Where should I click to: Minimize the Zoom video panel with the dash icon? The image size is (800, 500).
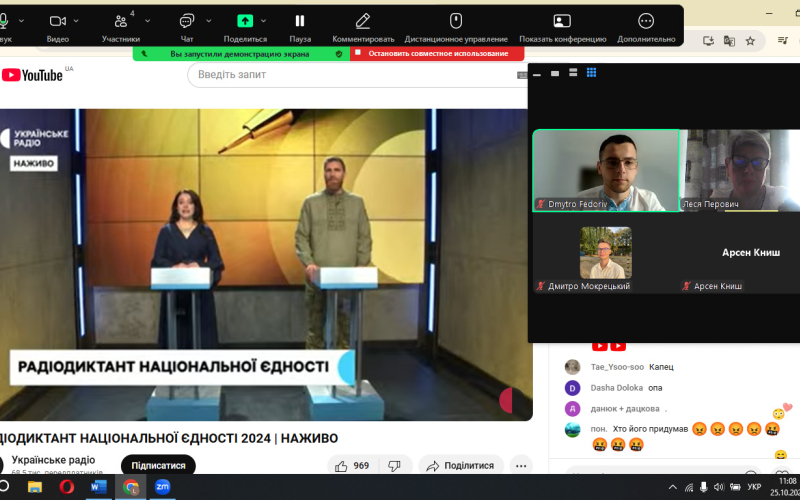tap(537, 74)
